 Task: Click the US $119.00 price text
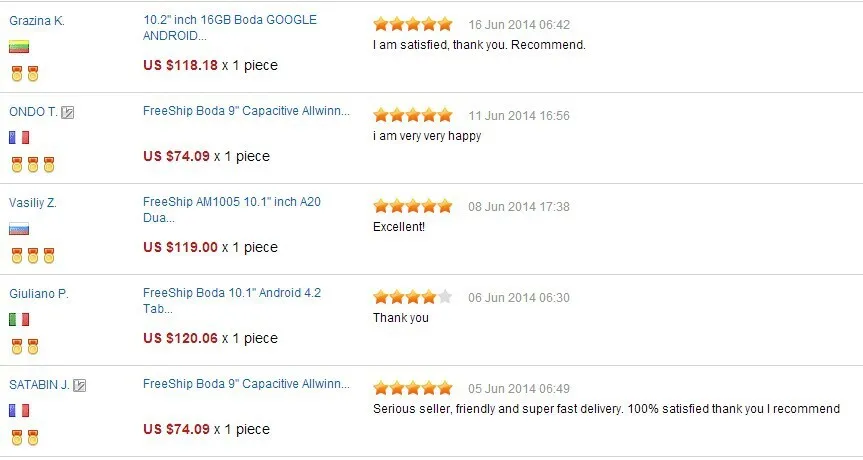click(x=181, y=247)
